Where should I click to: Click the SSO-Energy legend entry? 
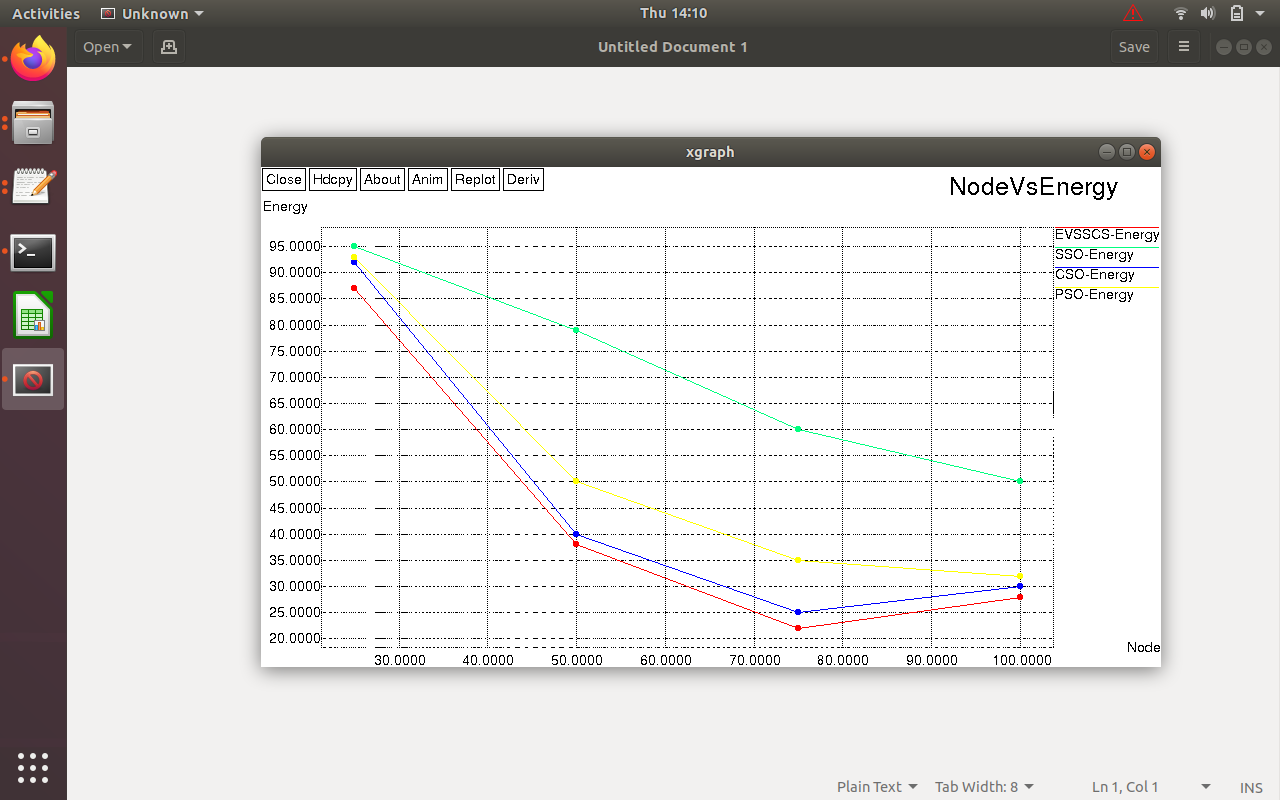1094,255
